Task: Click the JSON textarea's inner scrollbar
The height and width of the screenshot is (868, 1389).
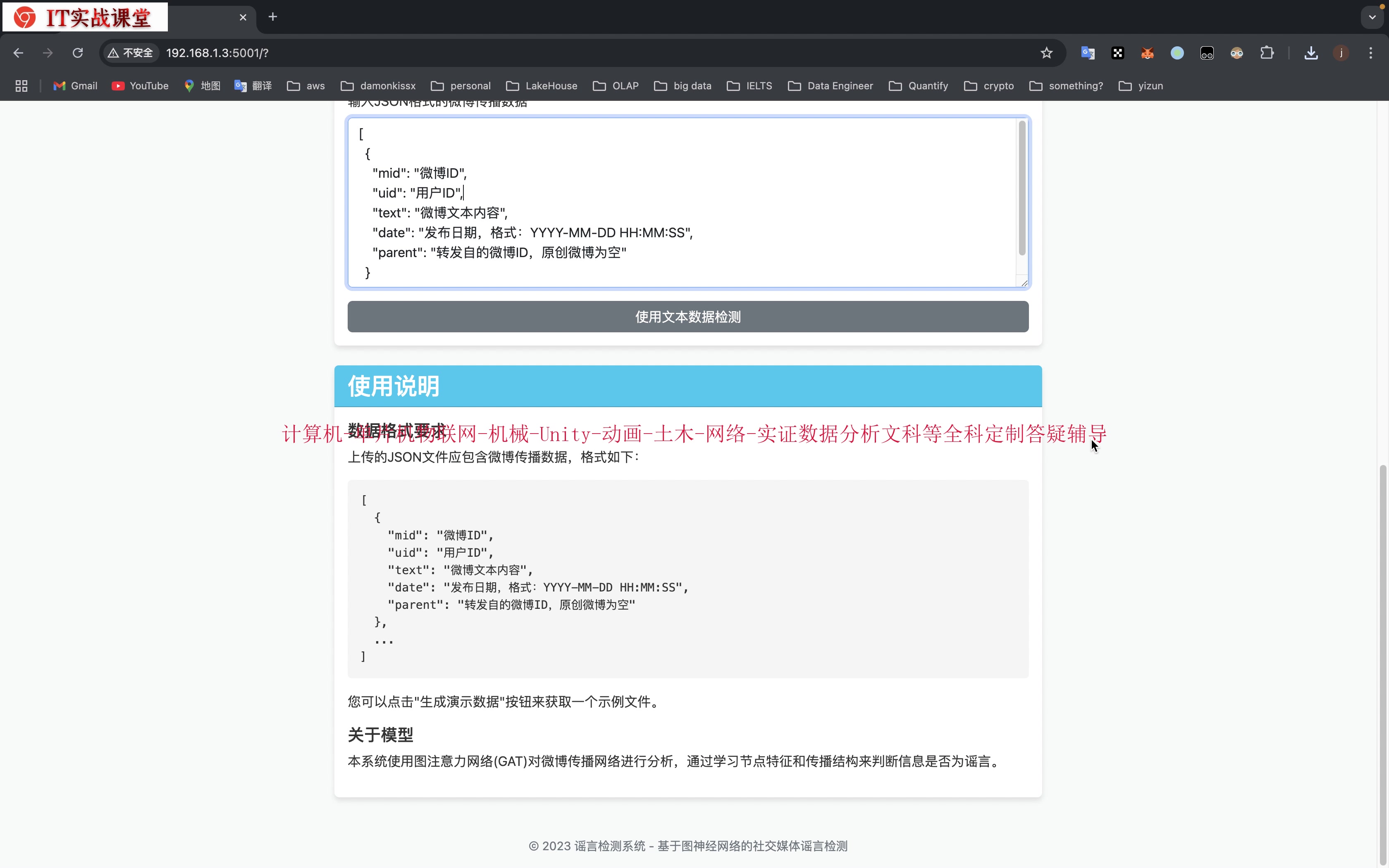Action: (x=1021, y=189)
